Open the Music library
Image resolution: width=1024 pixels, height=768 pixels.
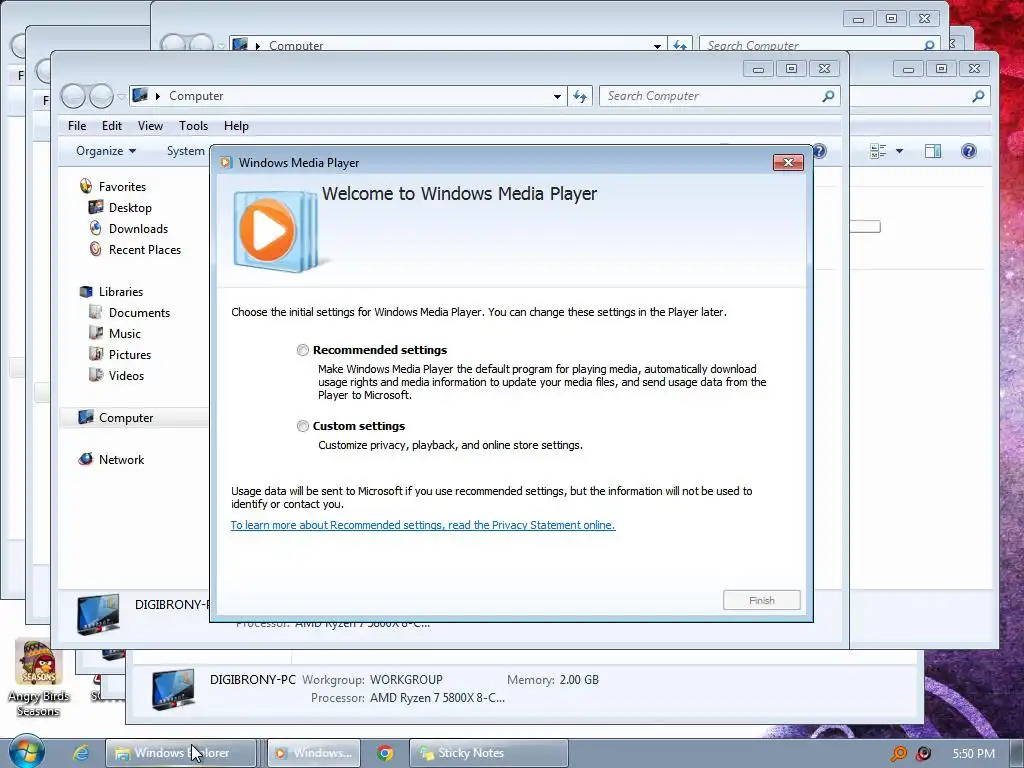tap(125, 334)
